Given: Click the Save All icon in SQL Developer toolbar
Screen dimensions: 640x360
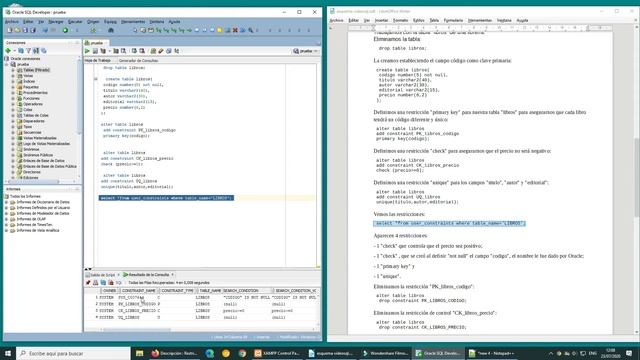Looking at the screenshot, I should [33, 30].
